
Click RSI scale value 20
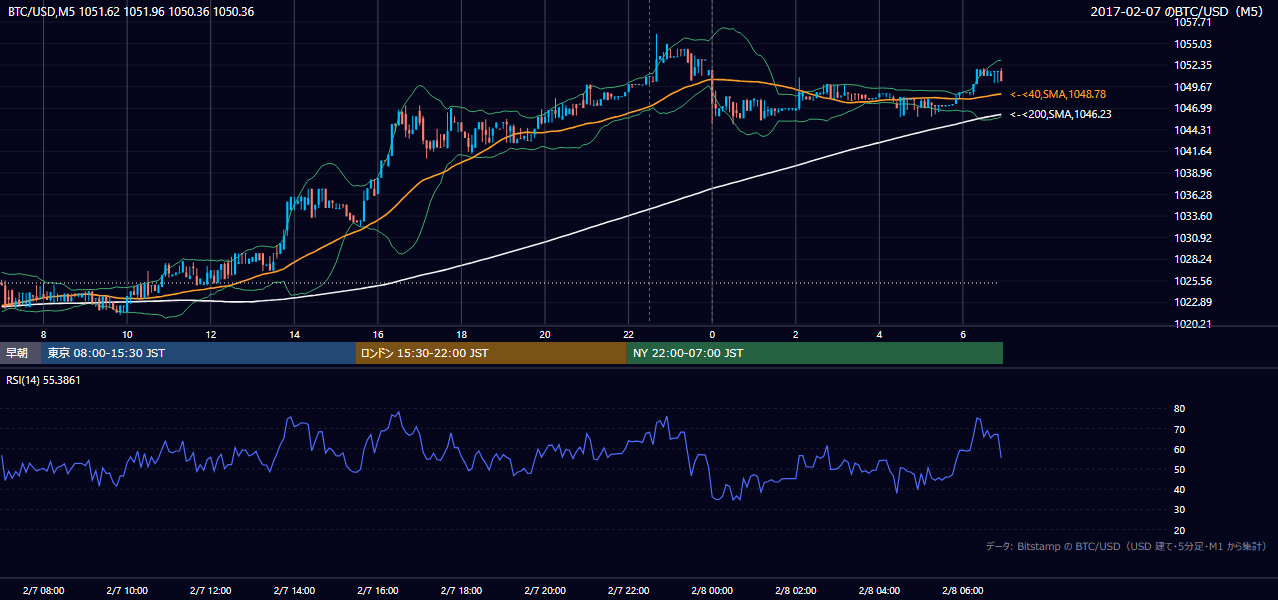1180,530
